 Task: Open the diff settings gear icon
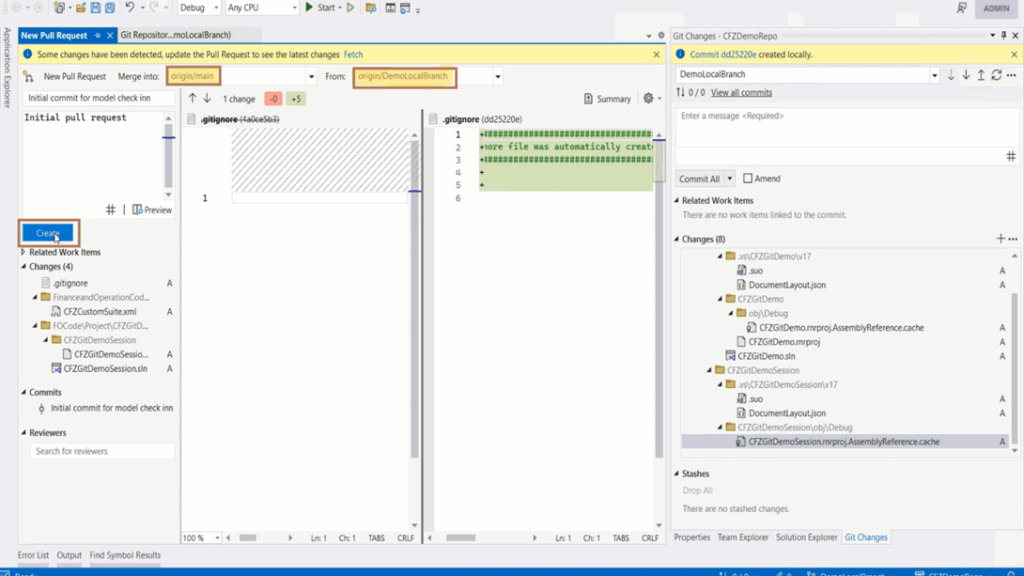coord(648,98)
